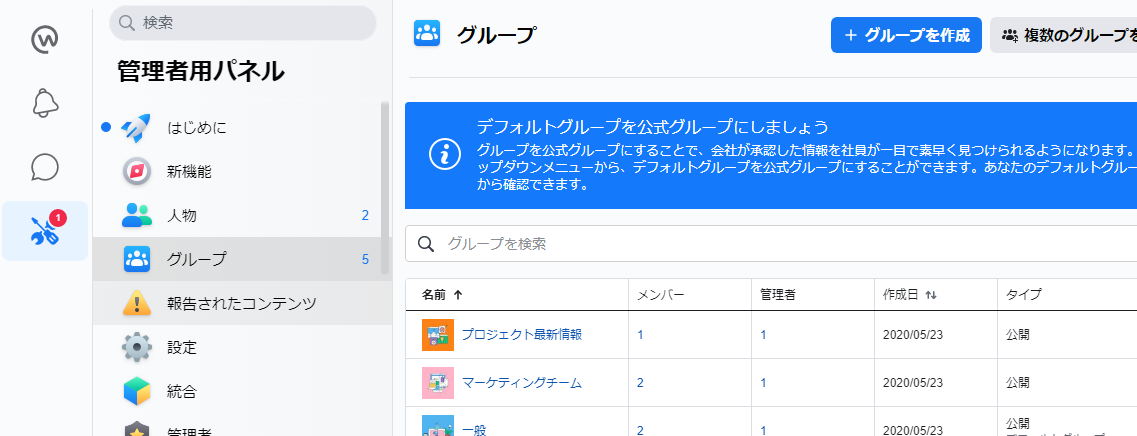Open 一般 group link
The image size is (1137, 436).
click(x=474, y=430)
